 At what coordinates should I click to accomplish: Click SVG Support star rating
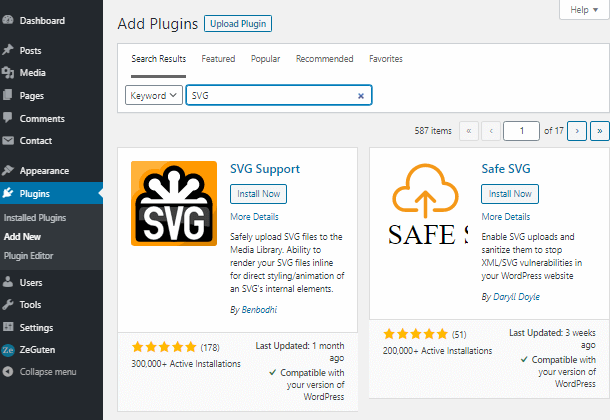(164, 347)
